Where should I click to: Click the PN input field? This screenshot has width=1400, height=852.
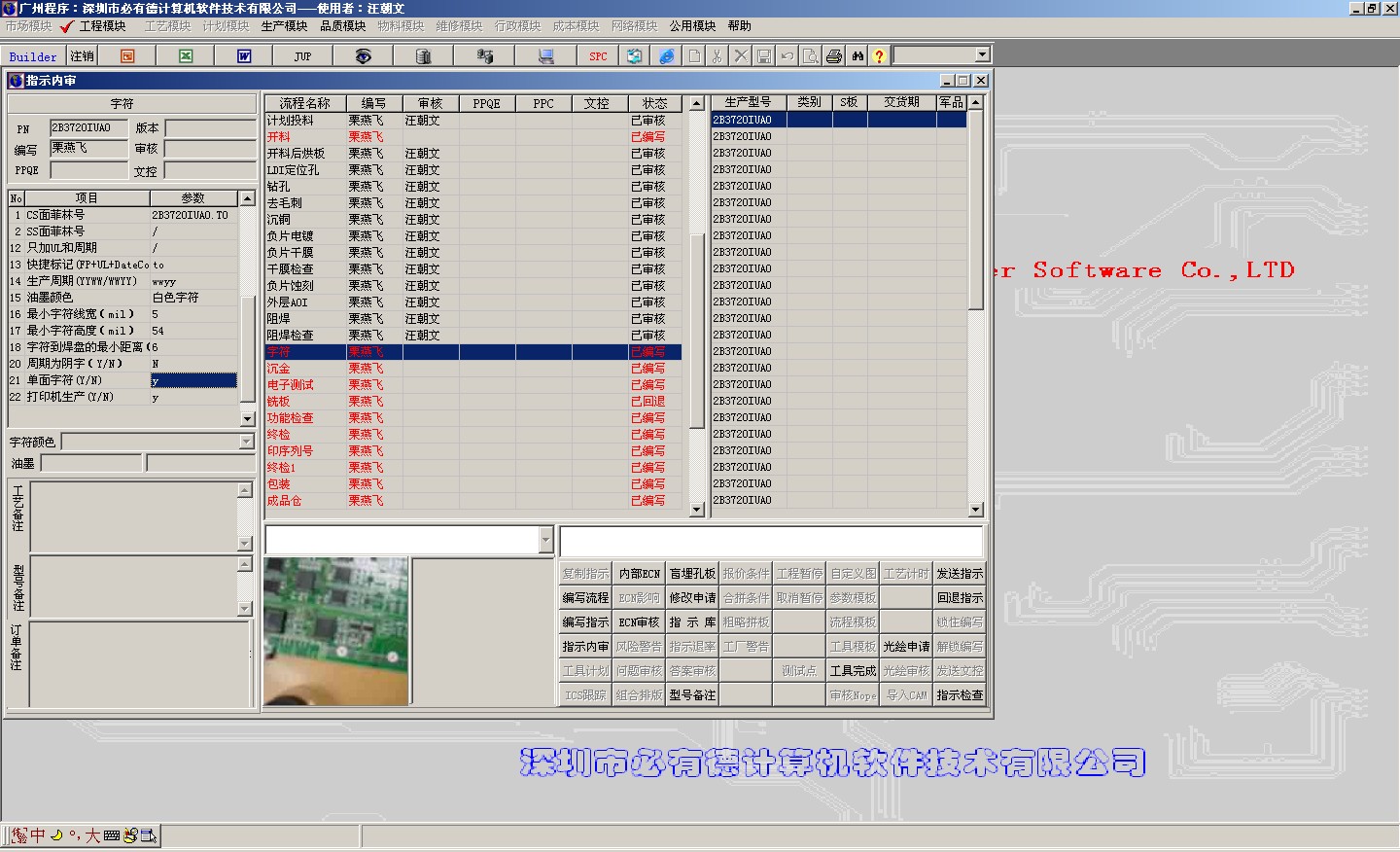tap(88, 128)
